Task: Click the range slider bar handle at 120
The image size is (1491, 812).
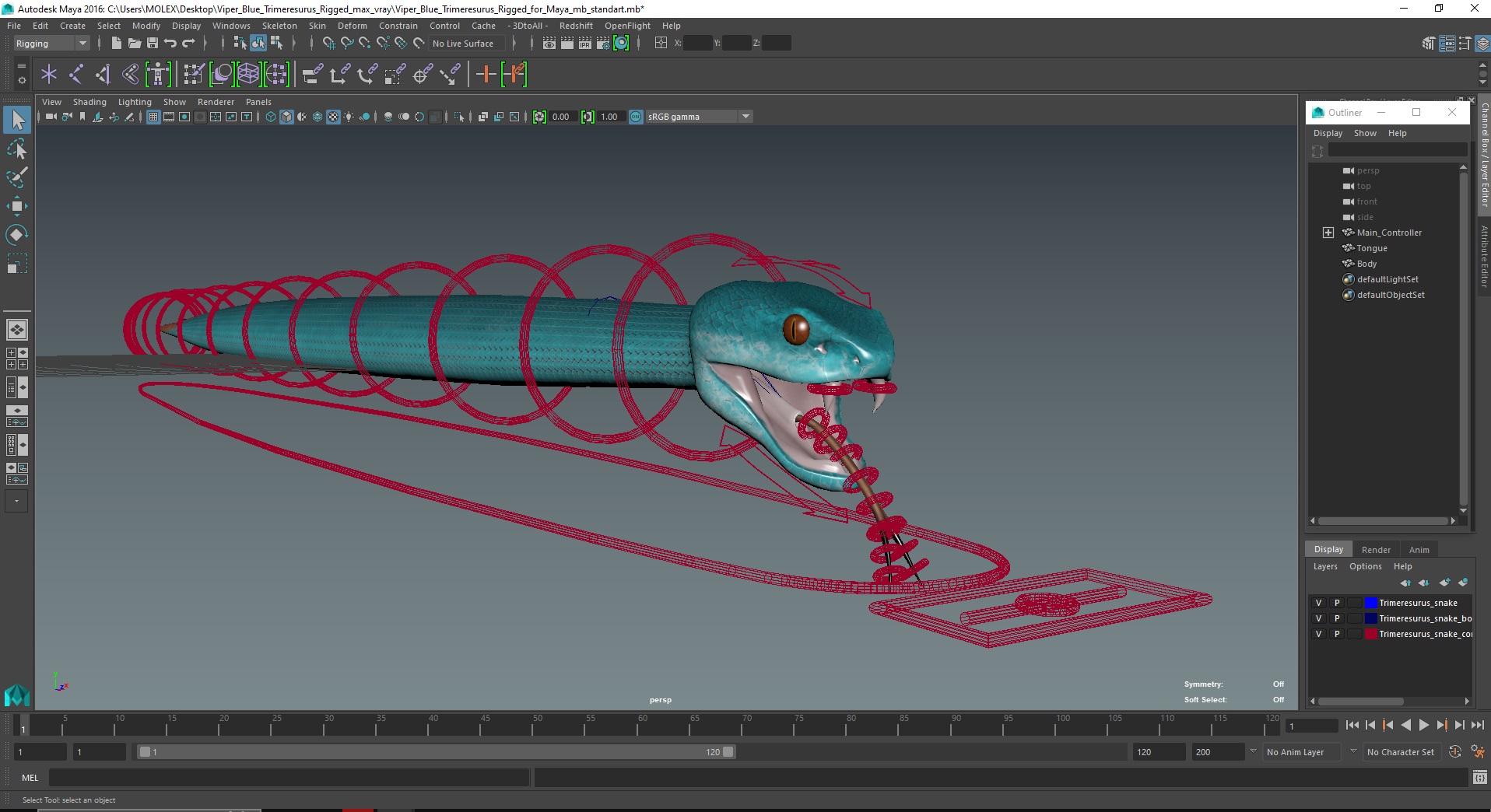Action: click(x=728, y=752)
